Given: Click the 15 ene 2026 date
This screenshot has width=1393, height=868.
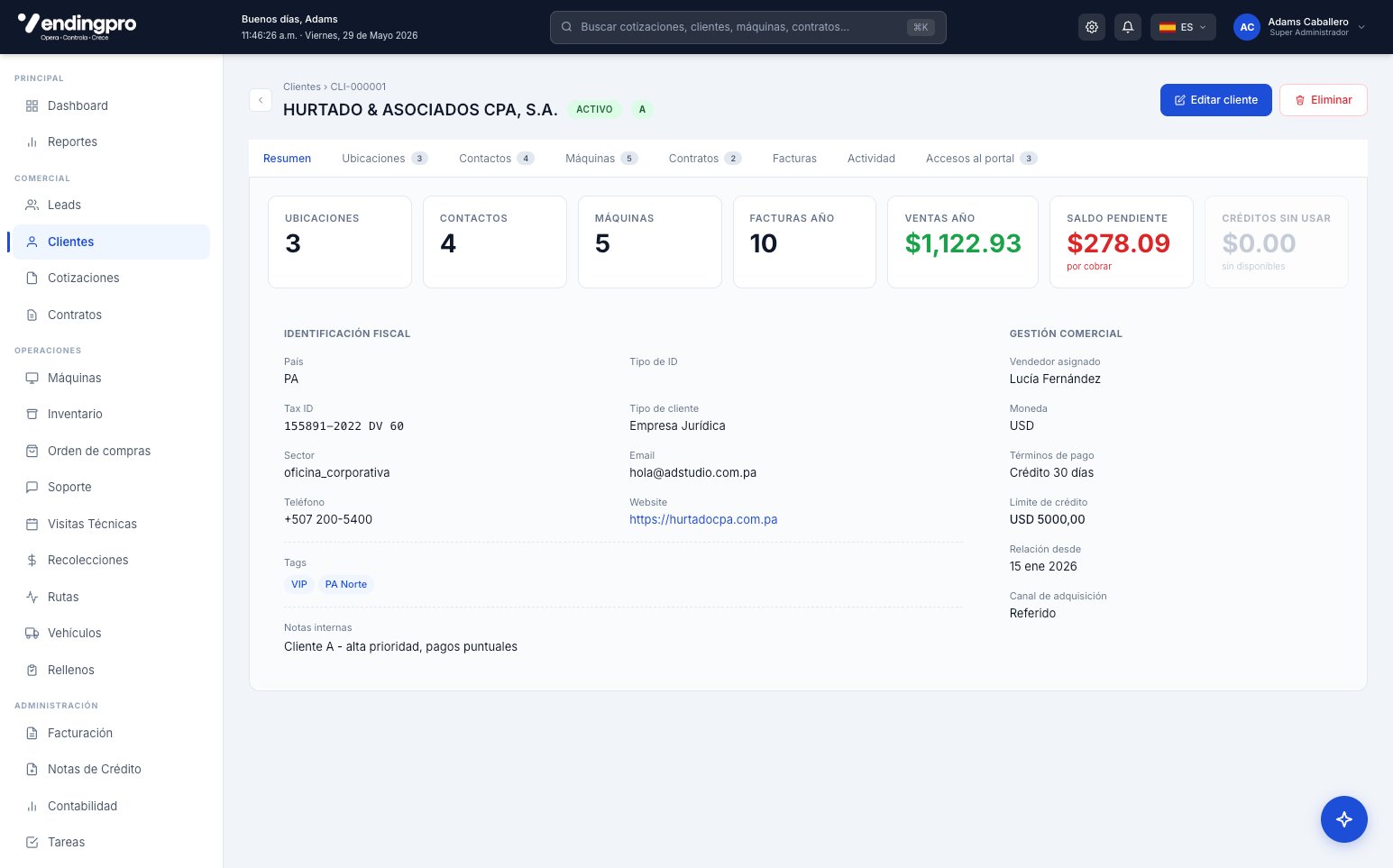Looking at the screenshot, I should click(x=1043, y=567).
